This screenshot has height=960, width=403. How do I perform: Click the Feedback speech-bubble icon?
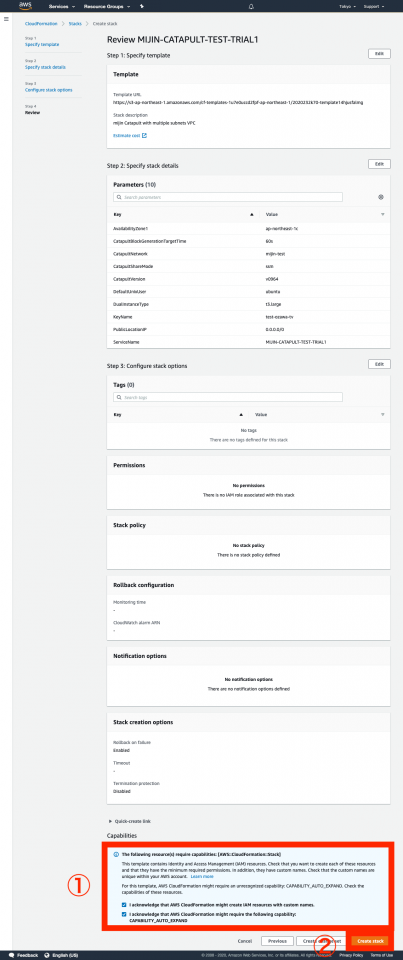pyautogui.click(x=12, y=955)
